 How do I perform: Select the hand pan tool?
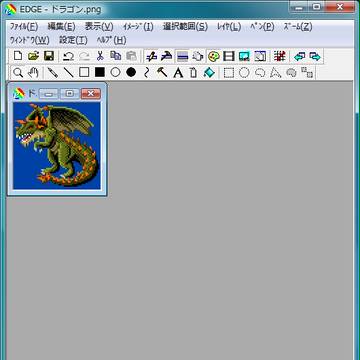(x=33, y=72)
